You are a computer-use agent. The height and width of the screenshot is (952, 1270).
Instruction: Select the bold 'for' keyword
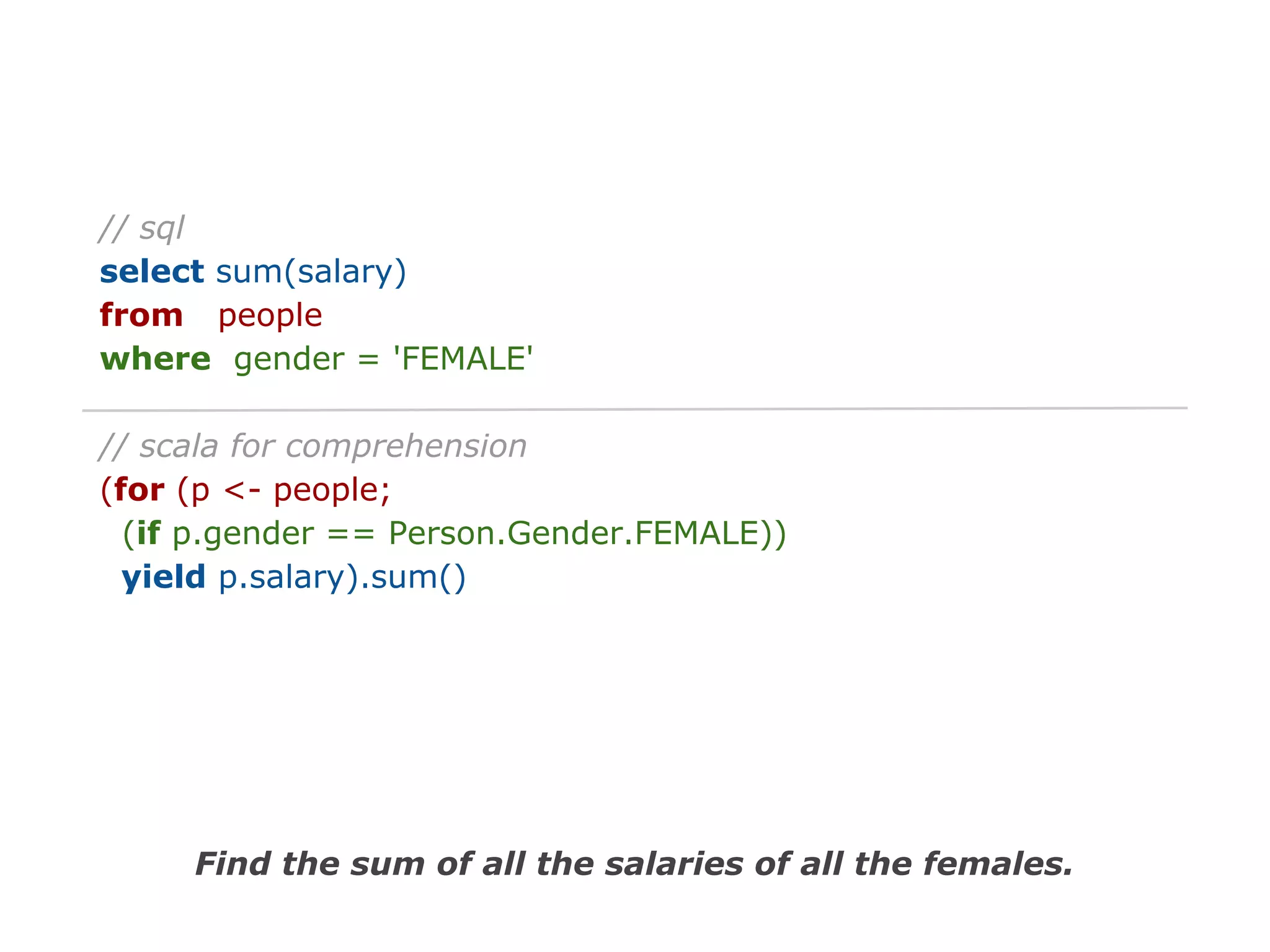coord(140,490)
